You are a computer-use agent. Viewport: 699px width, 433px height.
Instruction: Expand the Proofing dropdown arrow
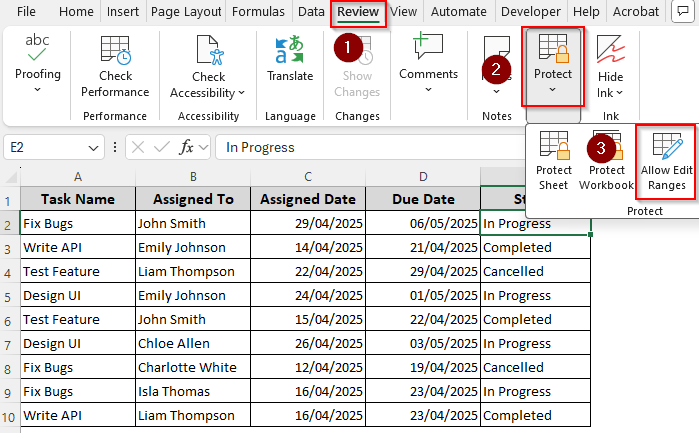(x=37, y=90)
